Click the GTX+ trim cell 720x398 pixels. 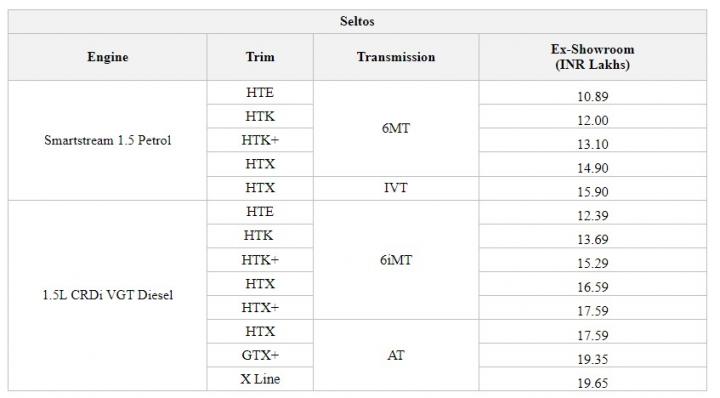260,355
